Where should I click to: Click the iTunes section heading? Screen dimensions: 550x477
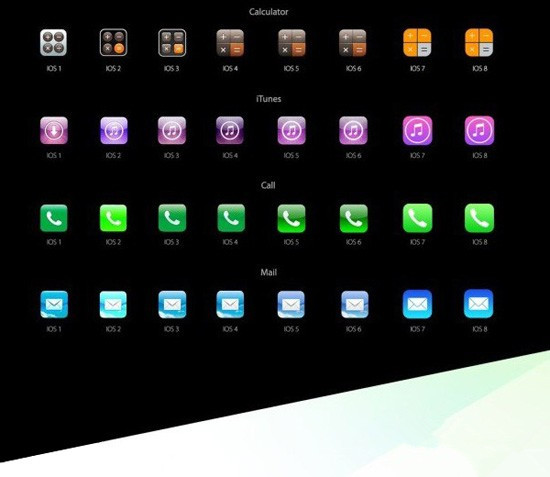click(269, 99)
